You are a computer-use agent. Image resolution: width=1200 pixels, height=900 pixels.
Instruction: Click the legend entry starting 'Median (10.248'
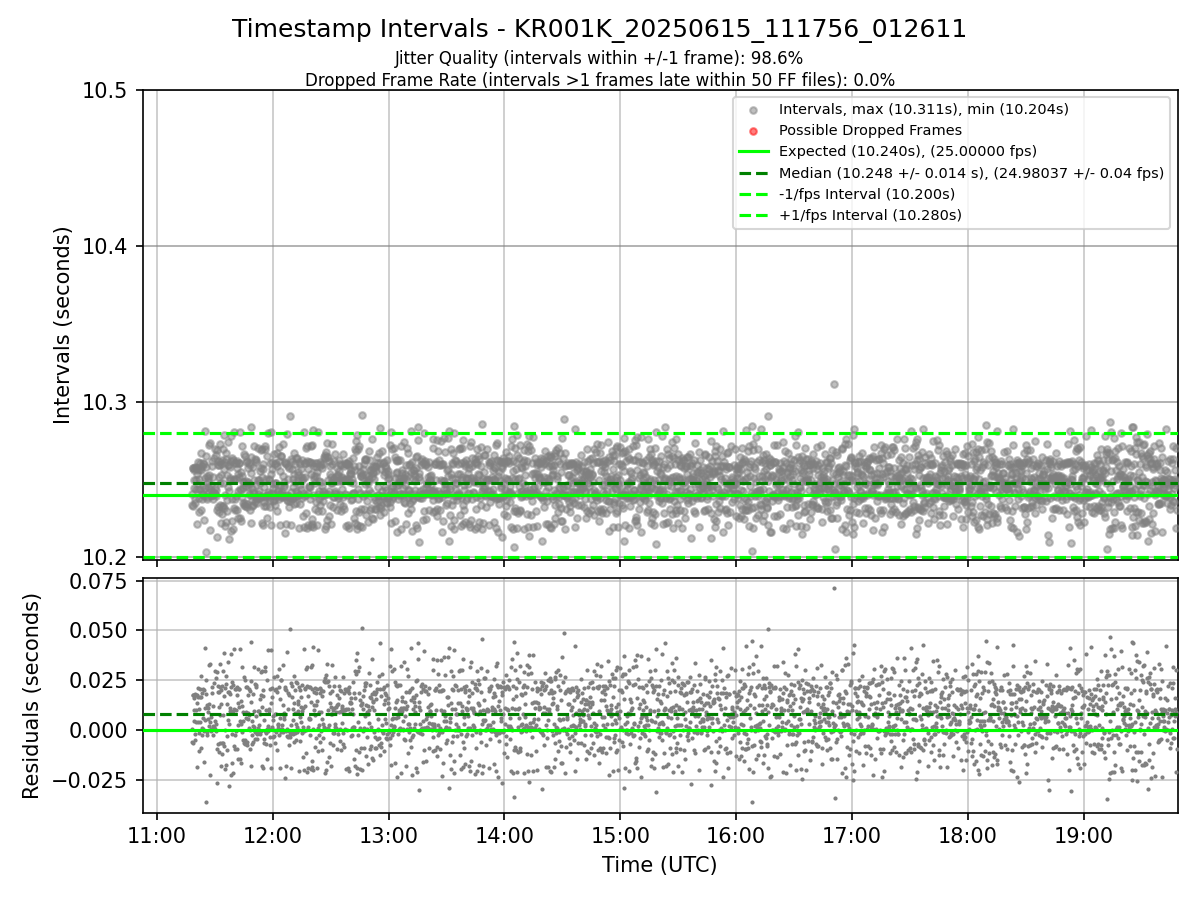pyautogui.click(x=971, y=173)
